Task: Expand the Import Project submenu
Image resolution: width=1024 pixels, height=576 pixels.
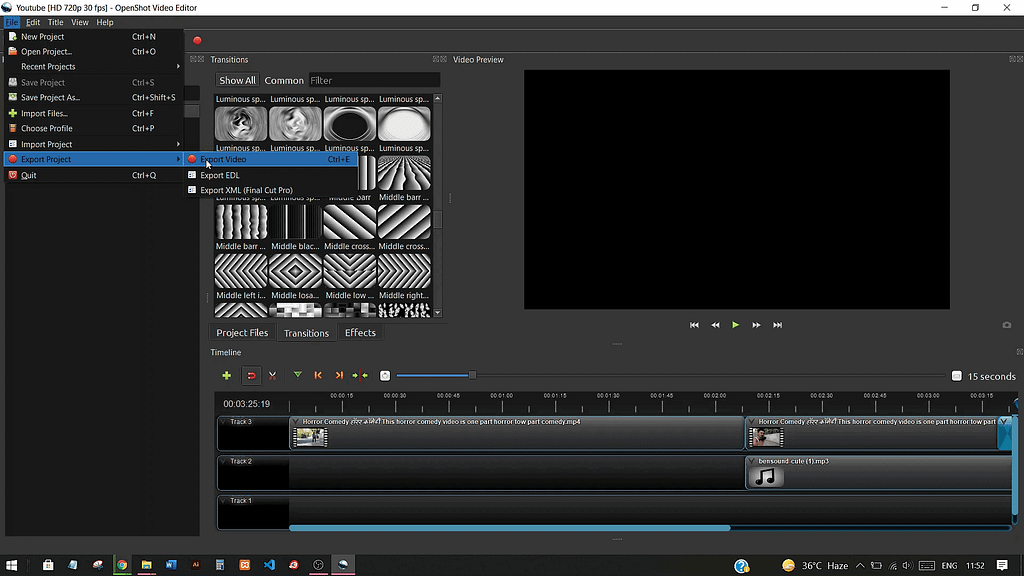Action: (47, 143)
